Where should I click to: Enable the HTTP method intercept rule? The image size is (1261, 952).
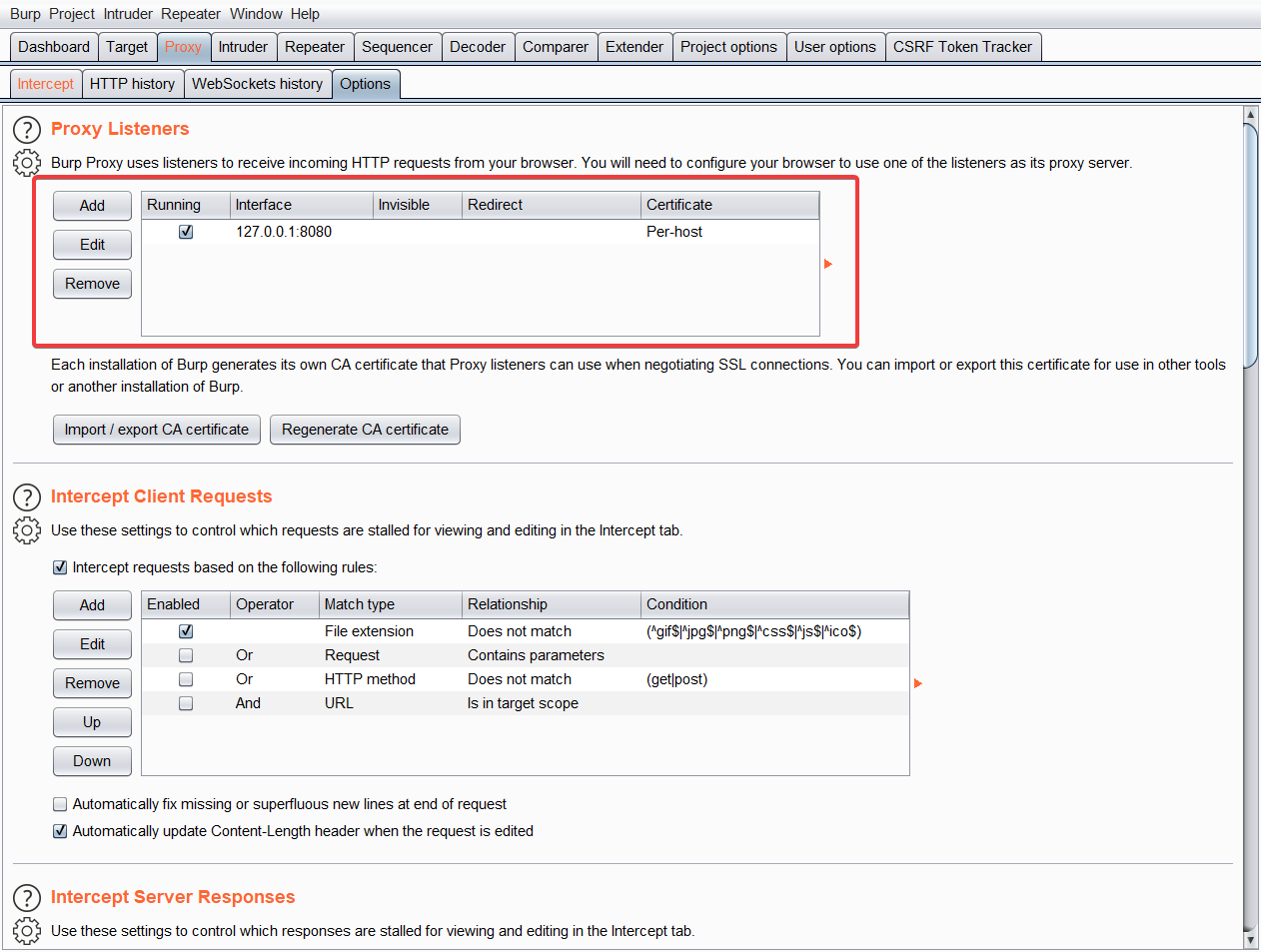click(186, 679)
